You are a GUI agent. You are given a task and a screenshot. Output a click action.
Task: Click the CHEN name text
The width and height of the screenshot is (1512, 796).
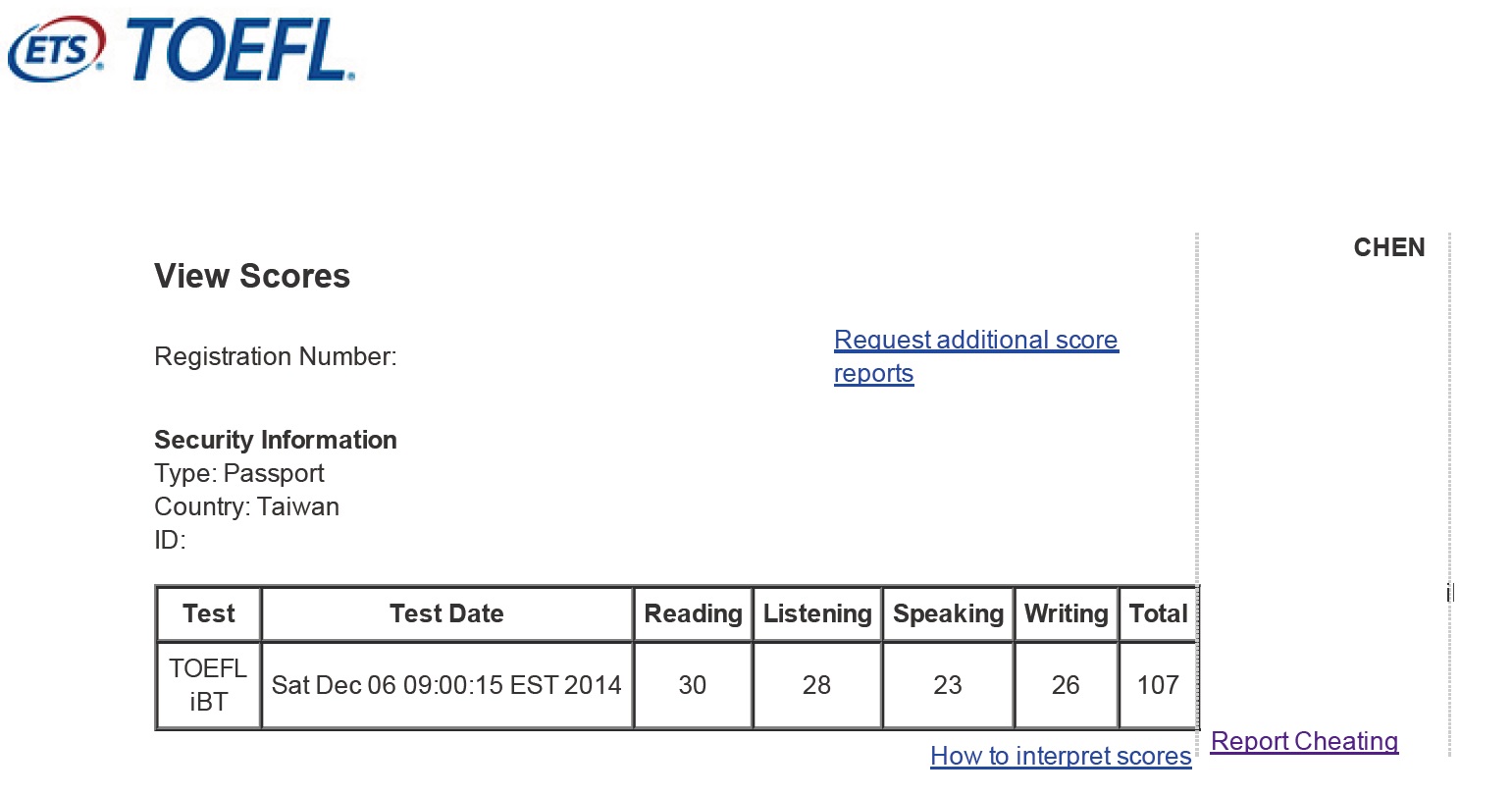[1389, 247]
